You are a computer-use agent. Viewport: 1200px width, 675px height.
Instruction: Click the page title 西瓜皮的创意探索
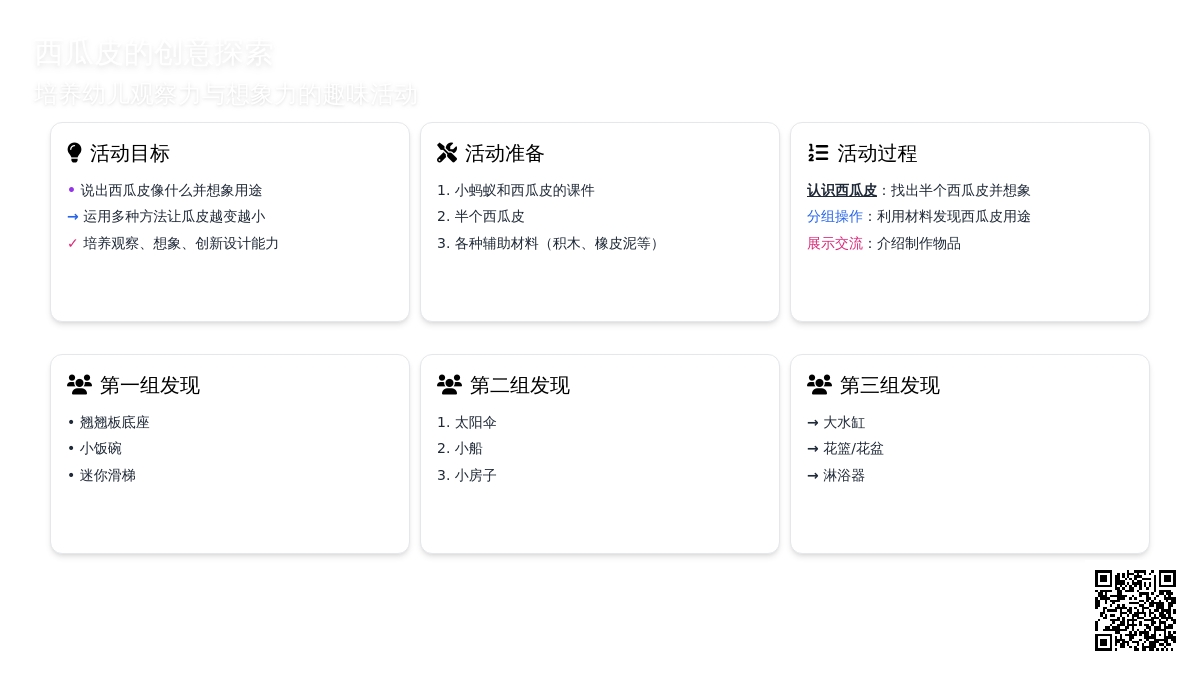pos(154,54)
